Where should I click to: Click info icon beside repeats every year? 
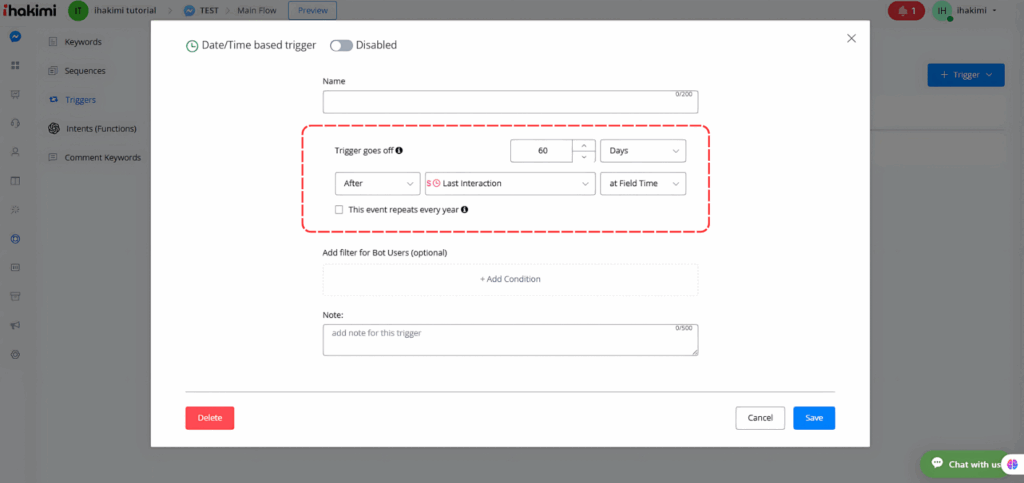[465, 210]
